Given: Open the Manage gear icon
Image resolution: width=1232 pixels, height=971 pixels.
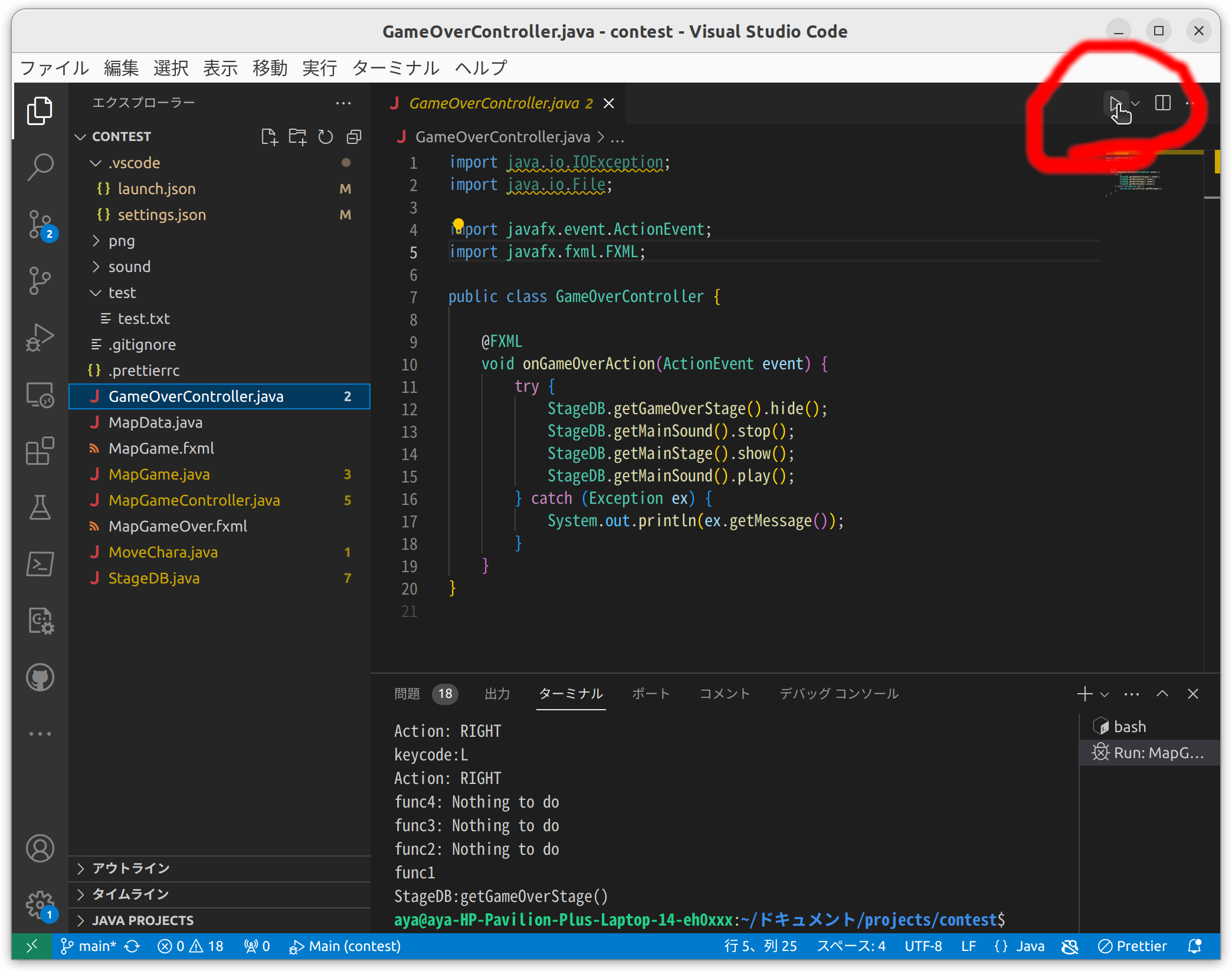Looking at the screenshot, I should tap(40, 904).
